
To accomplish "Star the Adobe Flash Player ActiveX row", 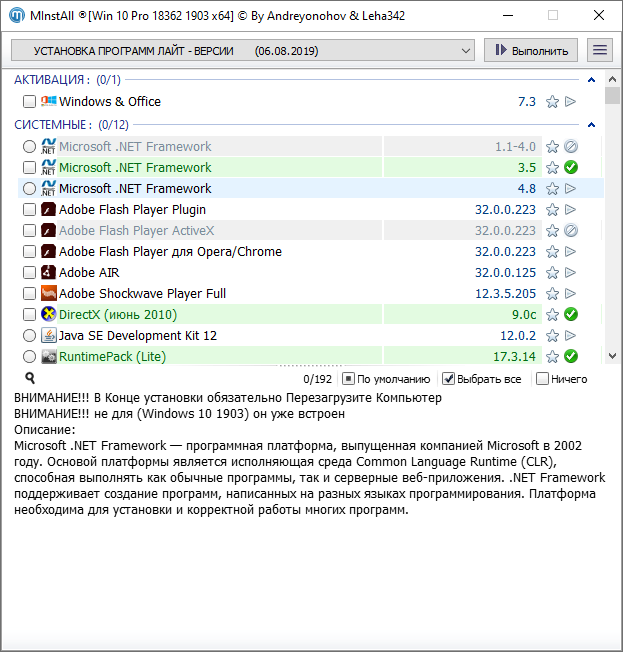I will point(552,230).
